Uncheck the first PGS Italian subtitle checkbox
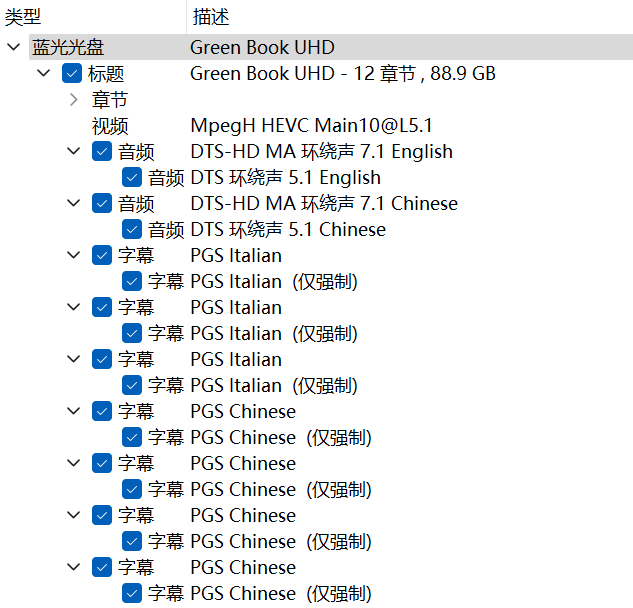Image resolution: width=633 pixels, height=608 pixels. pos(102,255)
